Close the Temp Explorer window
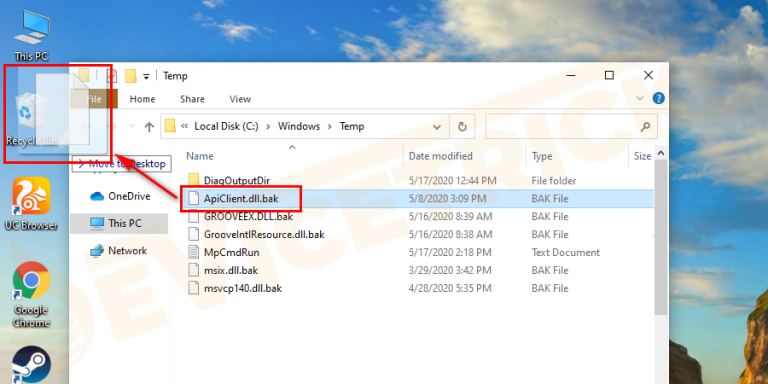 pos(648,75)
